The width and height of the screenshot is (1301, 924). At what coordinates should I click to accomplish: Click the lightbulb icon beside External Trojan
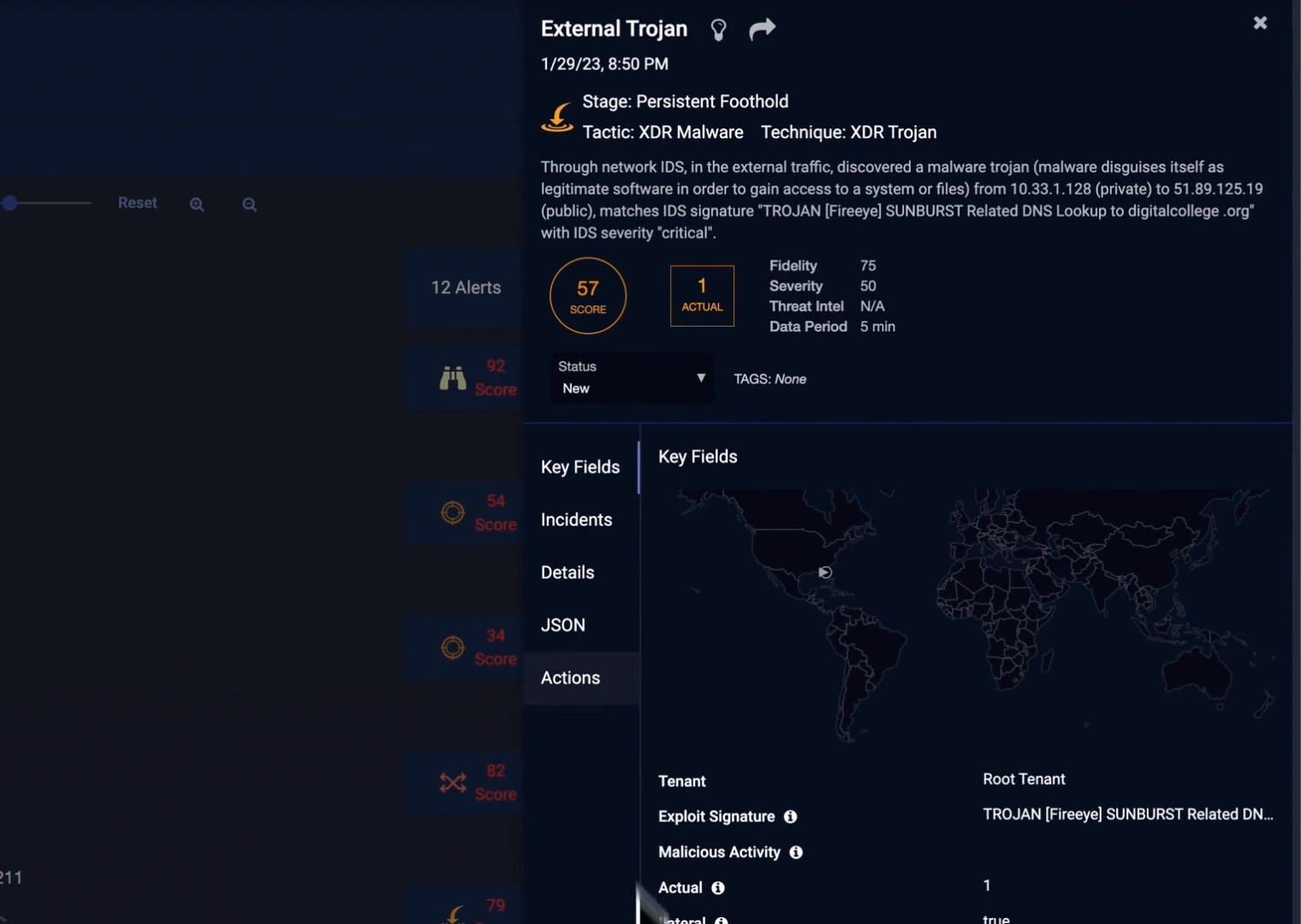pos(719,30)
